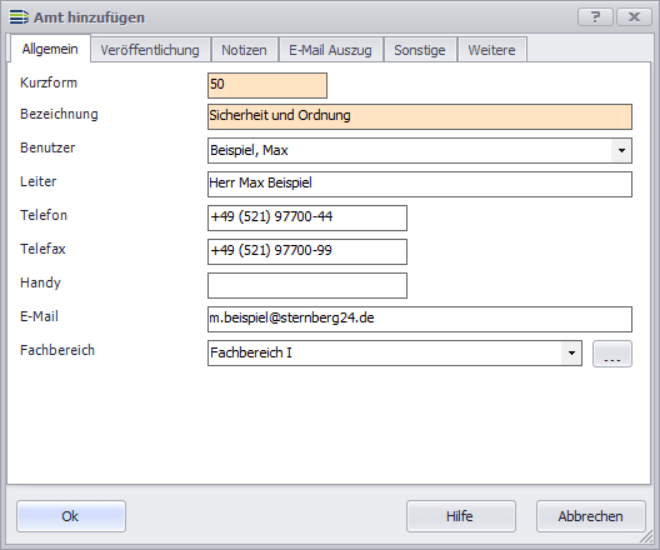
Task: Click the ellipsis button next to Fachbereich
Action: [612, 354]
